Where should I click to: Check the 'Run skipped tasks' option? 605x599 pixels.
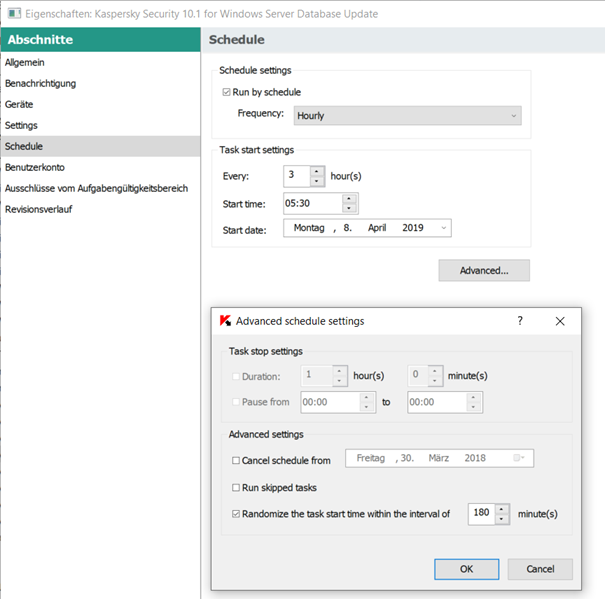click(x=236, y=488)
